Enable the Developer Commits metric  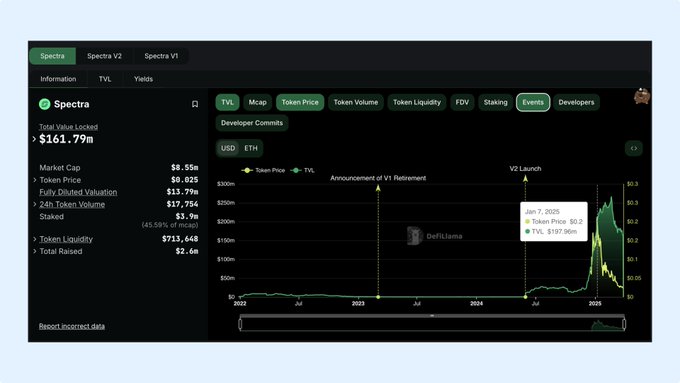click(x=252, y=123)
